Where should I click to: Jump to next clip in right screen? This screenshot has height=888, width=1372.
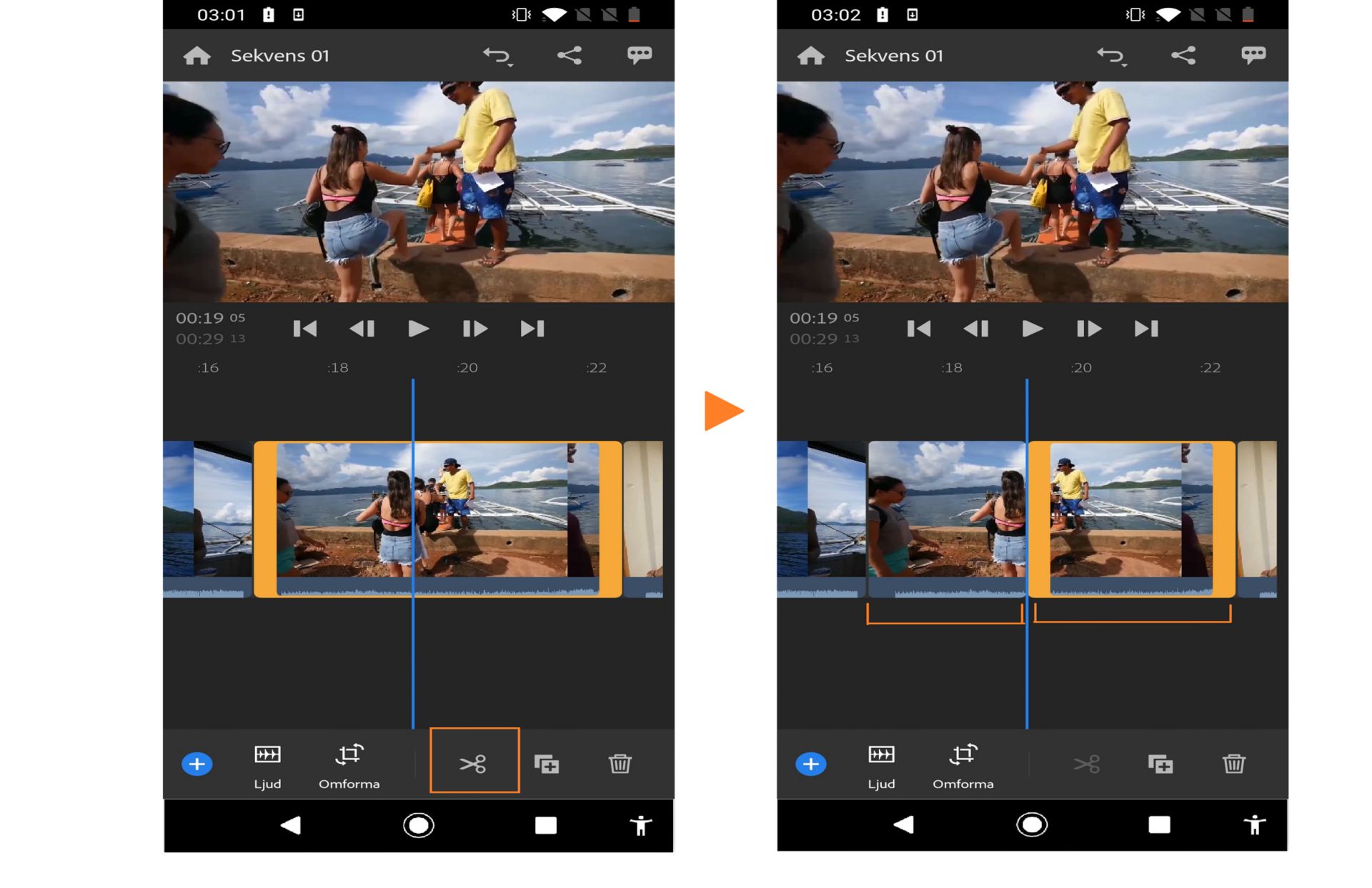point(1146,329)
